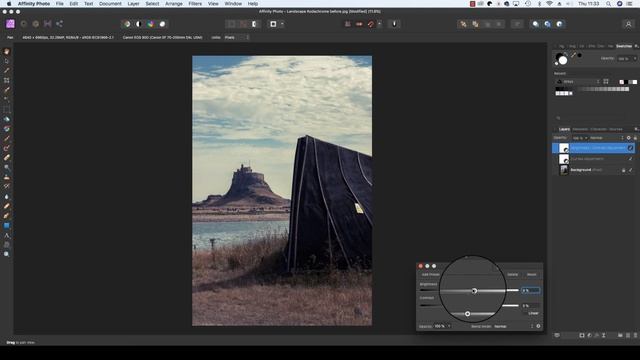
Task: Toggle Curves adjustment layer visibility
Action: point(631,159)
